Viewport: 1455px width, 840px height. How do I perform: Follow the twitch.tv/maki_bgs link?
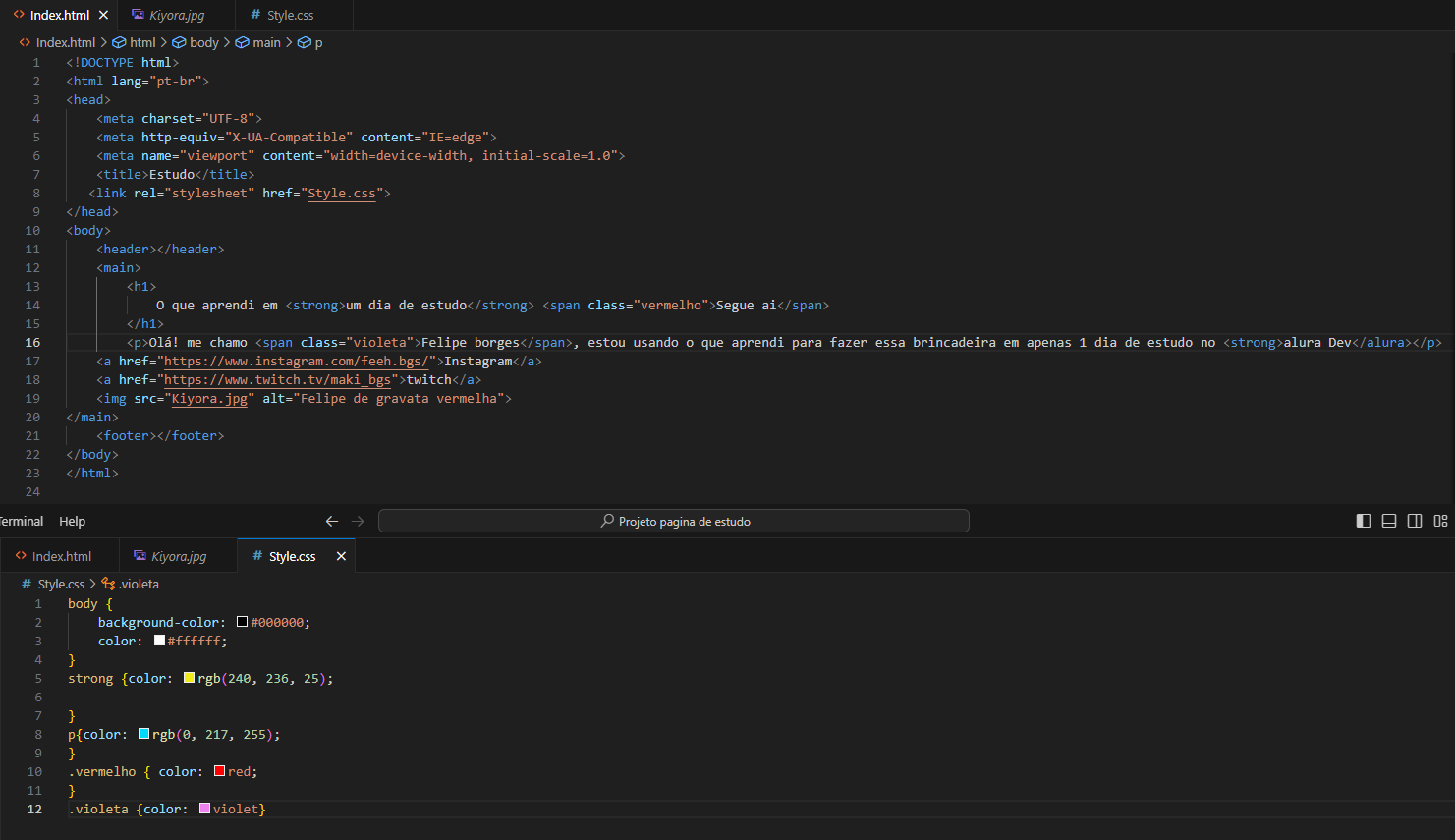pos(278,379)
